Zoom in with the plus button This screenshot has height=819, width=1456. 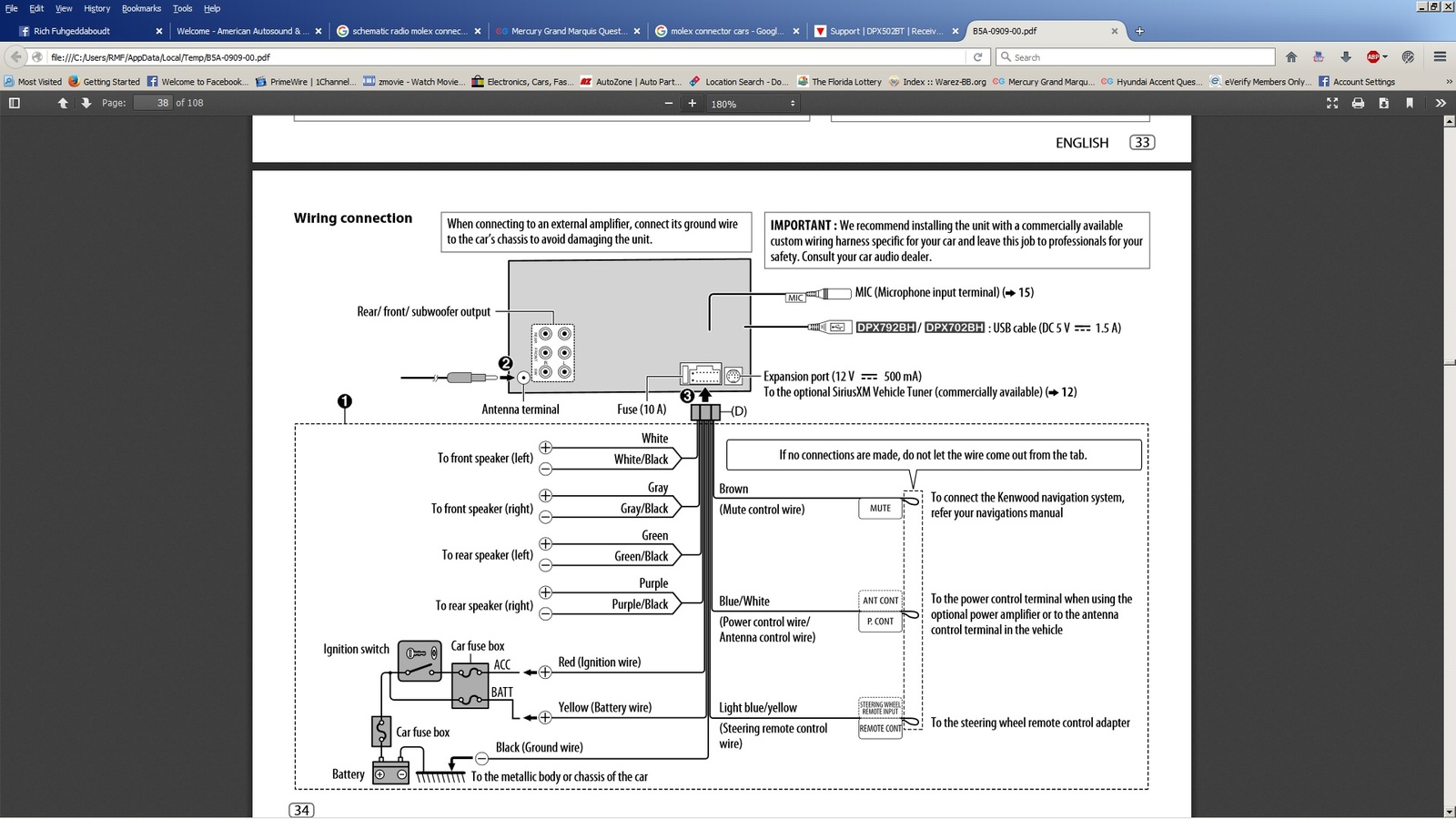pos(693,103)
